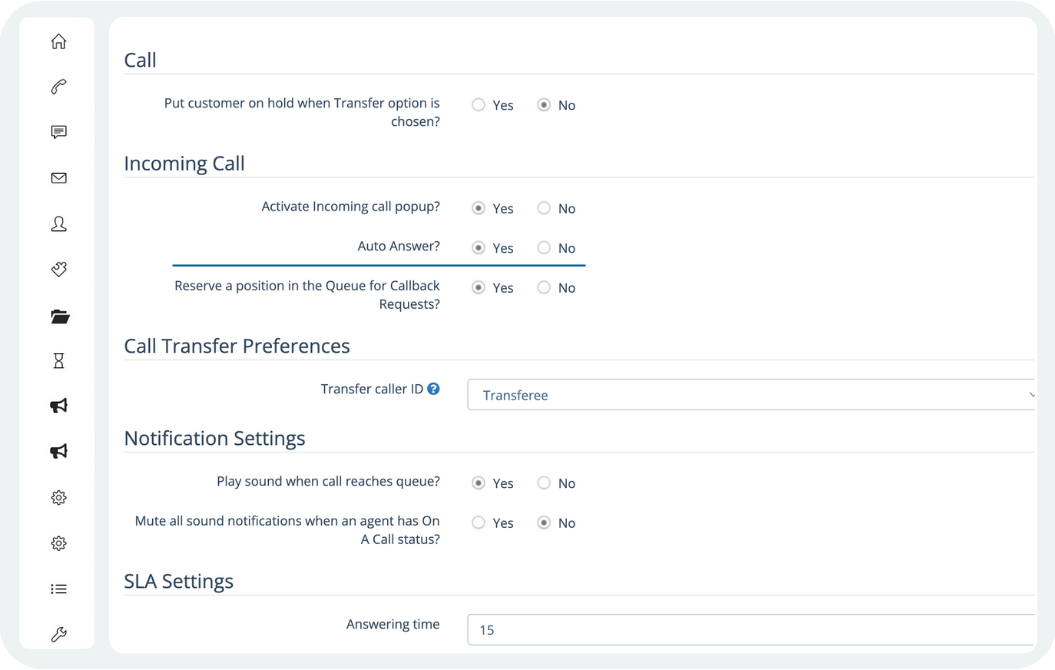Enable muting sound notifications during calls
The width and height of the screenshot is (1055, 670).
click(x=479, y=523)
